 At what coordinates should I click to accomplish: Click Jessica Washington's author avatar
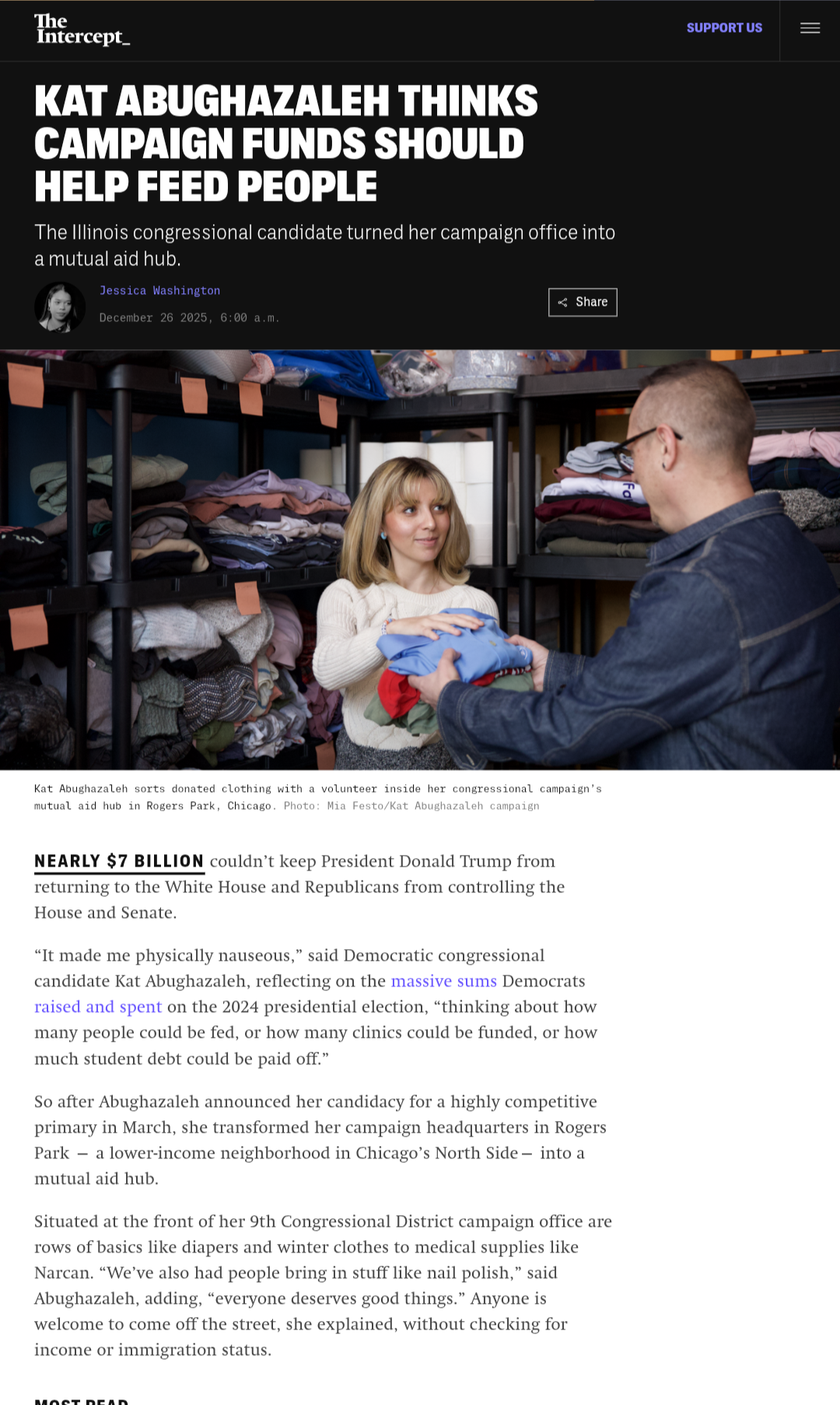coord(60,307)
